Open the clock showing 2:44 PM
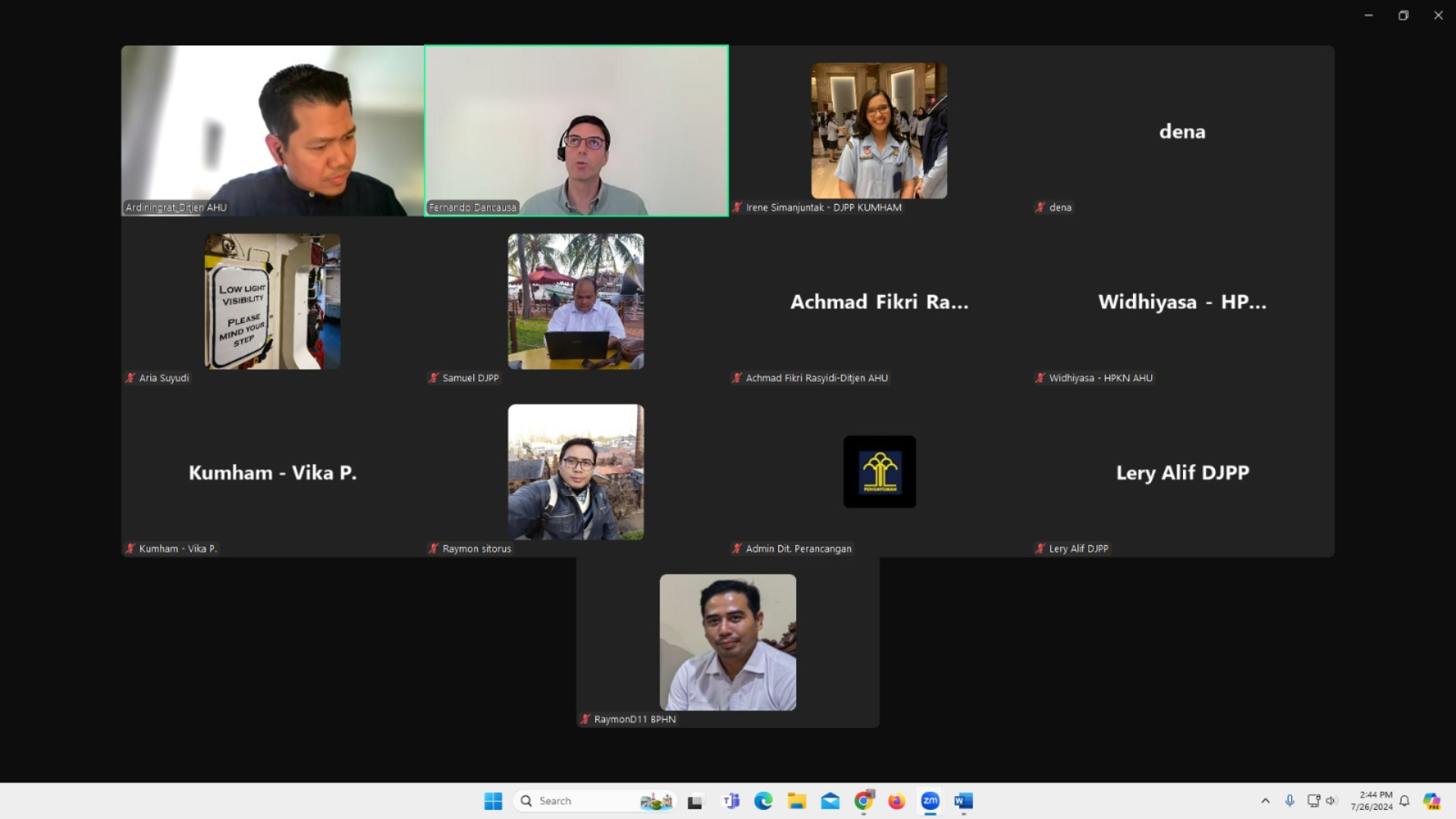1456x819 pixels. pos(1371,801)
